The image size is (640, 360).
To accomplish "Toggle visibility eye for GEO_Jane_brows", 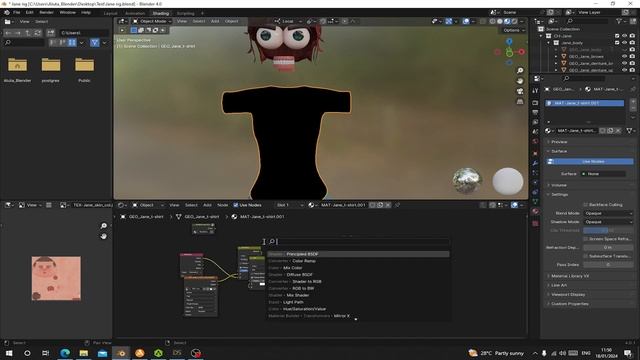I will click(624, 56).
